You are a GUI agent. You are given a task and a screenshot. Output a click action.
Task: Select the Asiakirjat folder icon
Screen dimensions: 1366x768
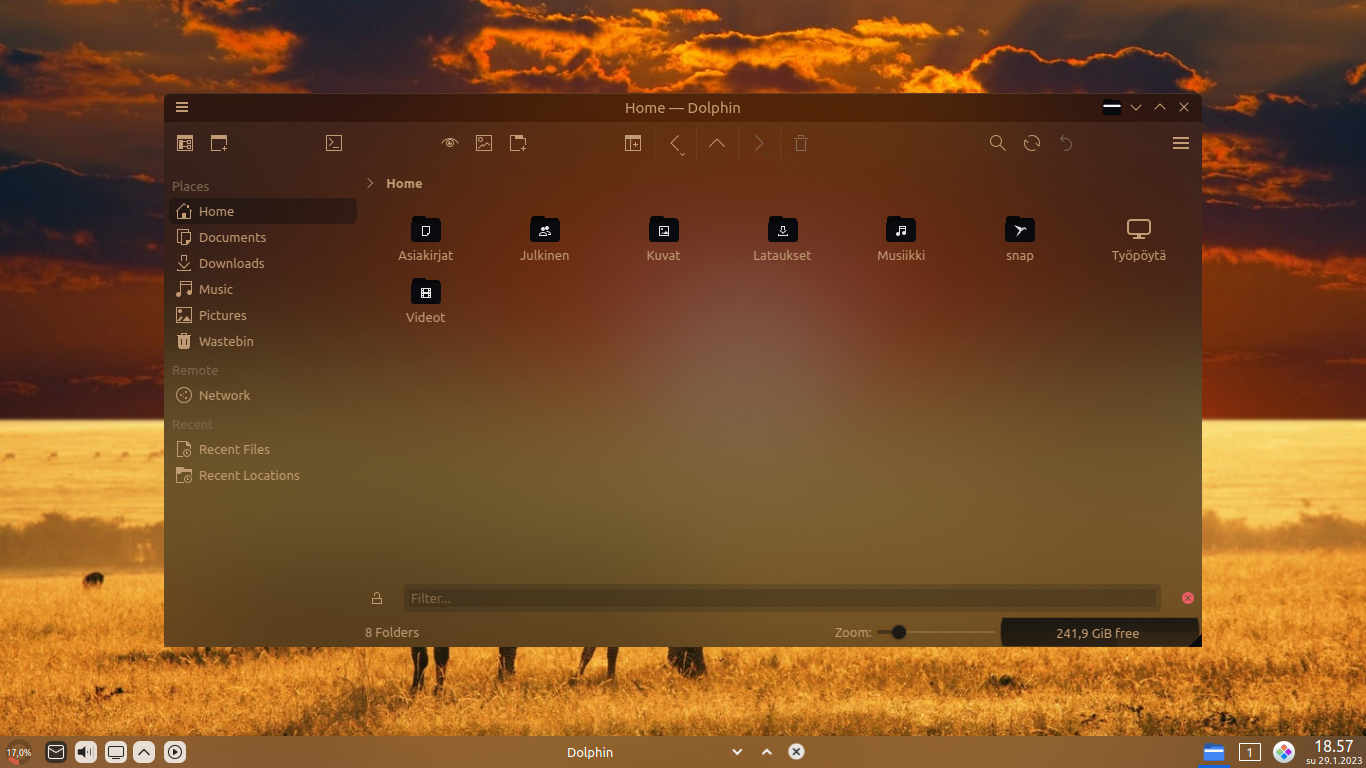click(426, 229)
